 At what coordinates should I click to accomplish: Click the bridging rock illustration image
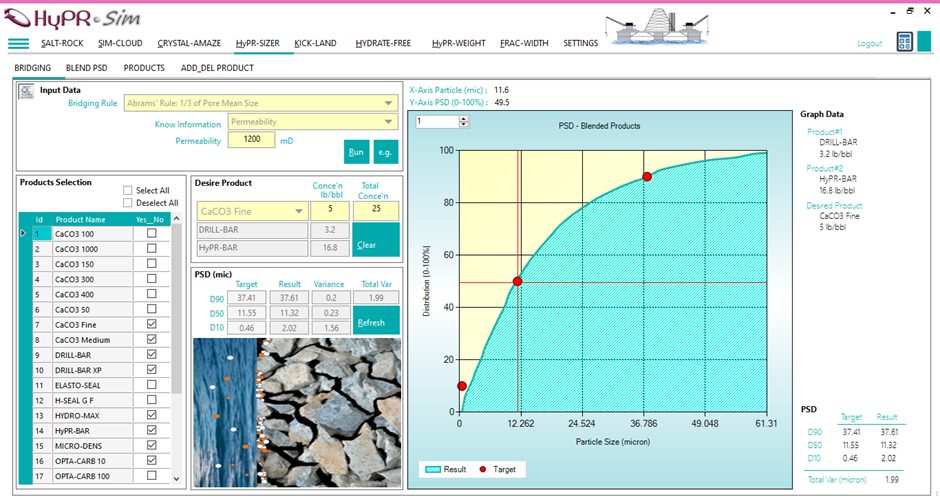pyautogui.click(x=297, y=412)
